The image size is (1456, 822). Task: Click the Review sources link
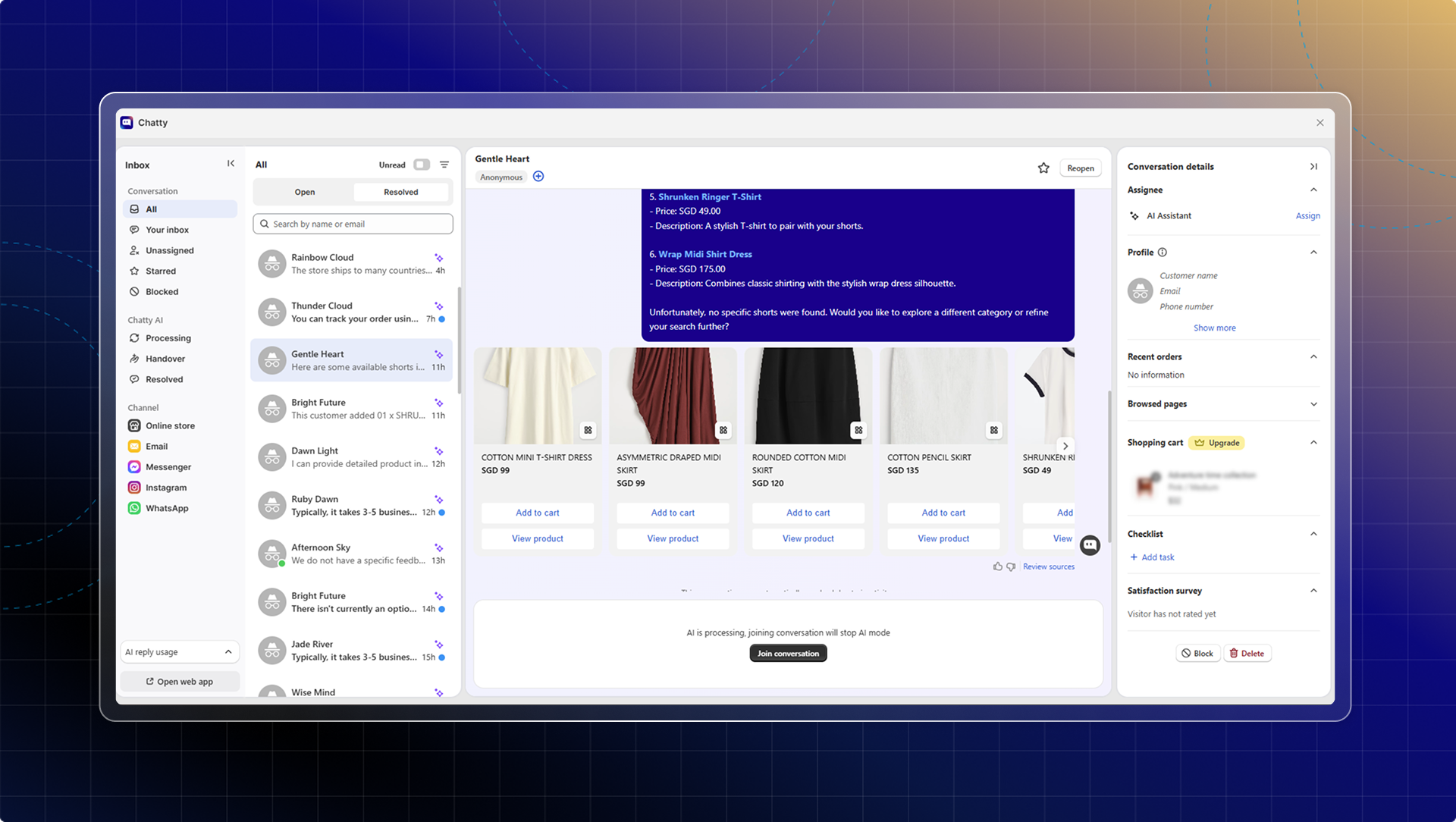1048,566
